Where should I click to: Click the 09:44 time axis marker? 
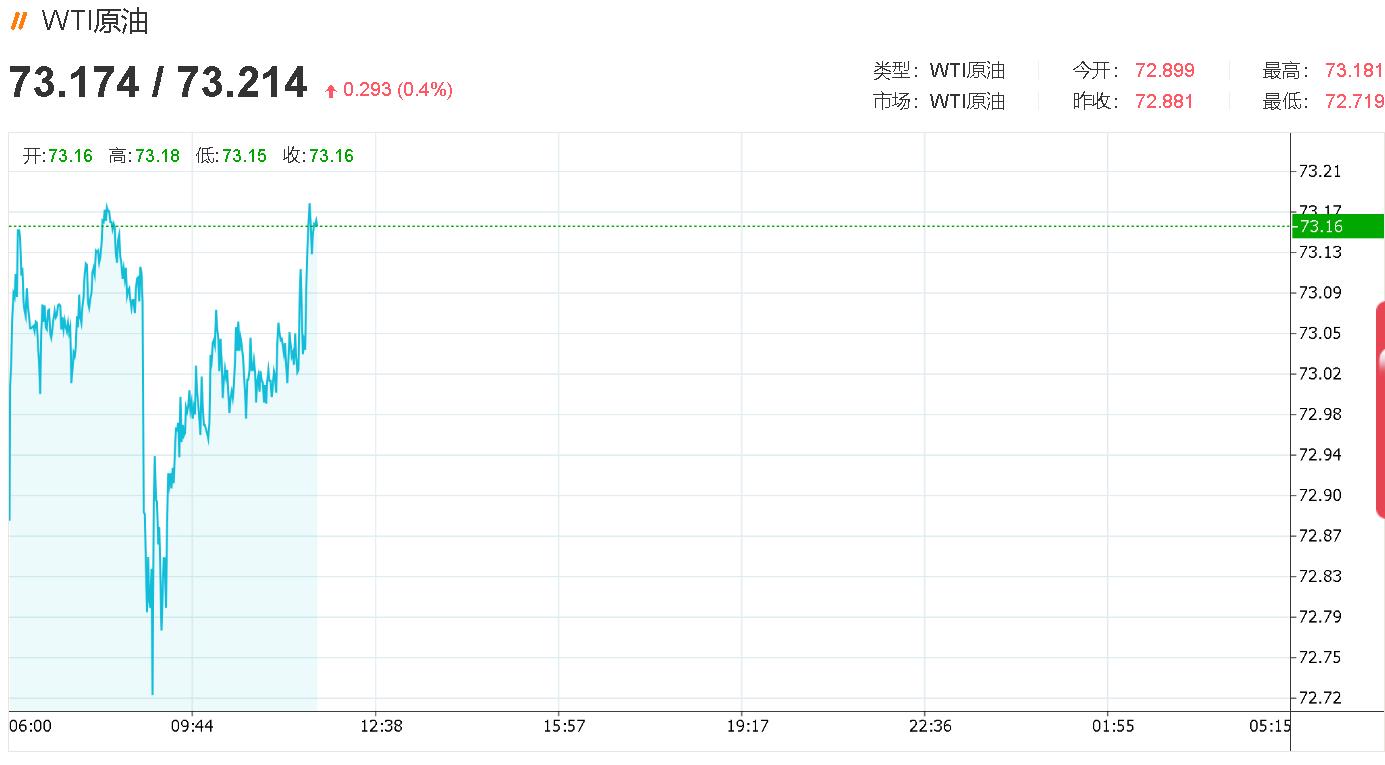point(193,726)
